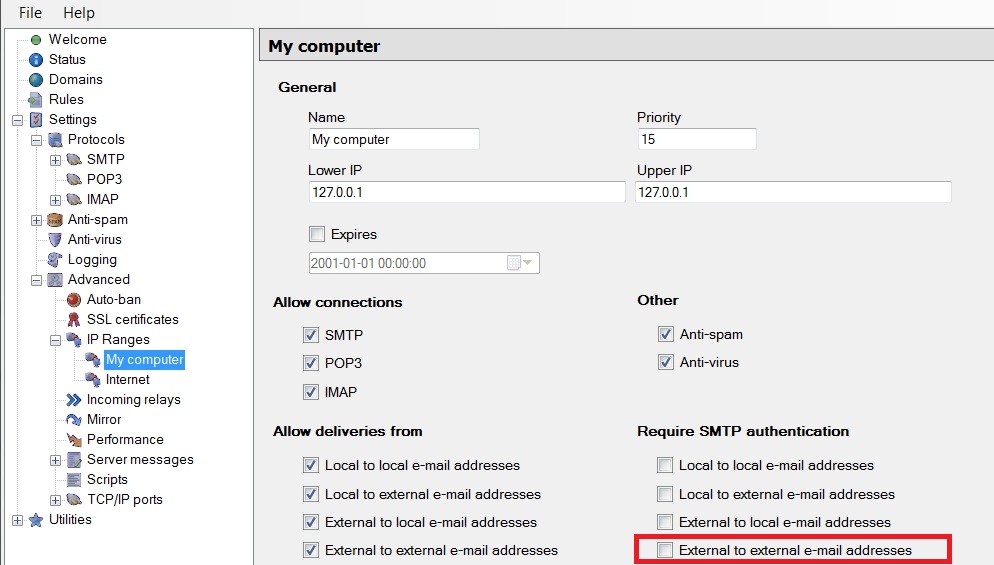Image resolution: width=994 pixels, height=565 pixels.
Task: Select the SSL certificates ribbon icon
Action: click(x=74, y=320)
